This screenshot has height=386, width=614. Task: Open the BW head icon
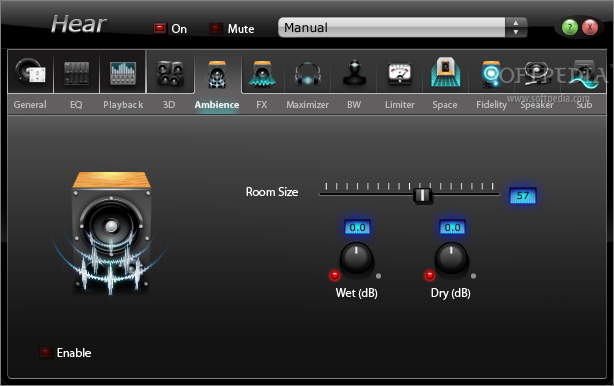click(x=354, y=73)
